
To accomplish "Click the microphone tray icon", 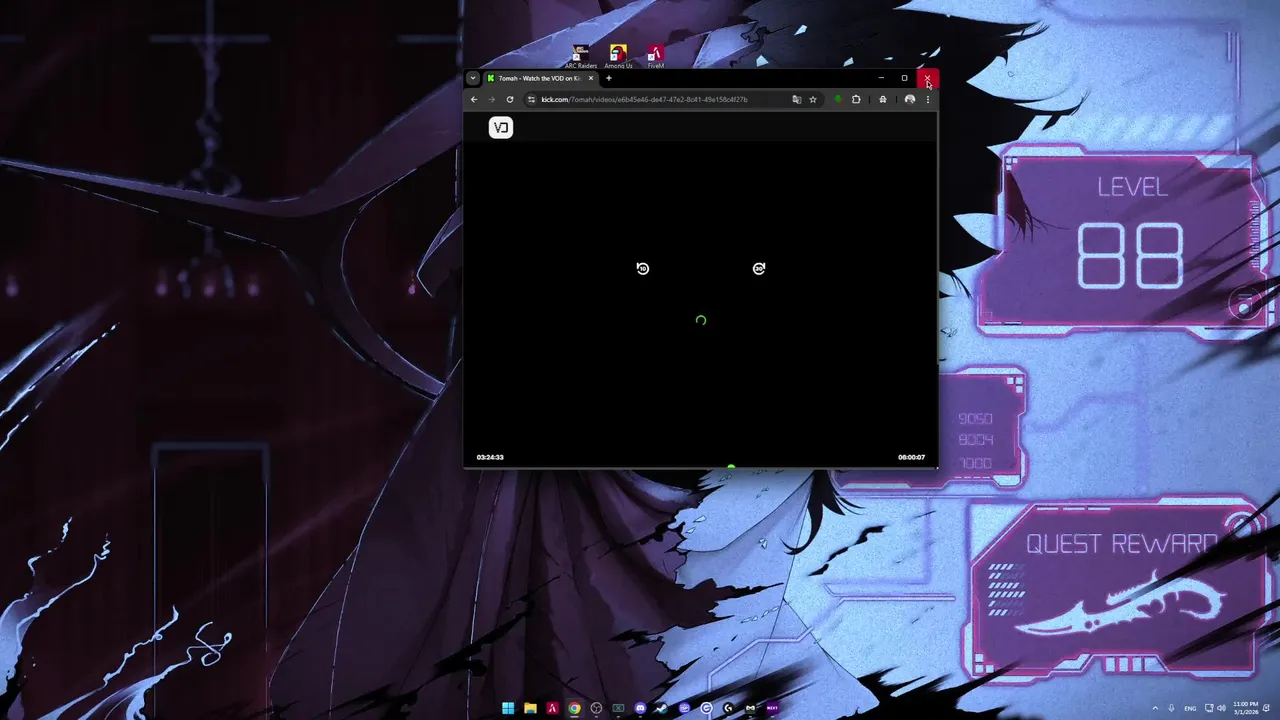I will pos(1171,708).
